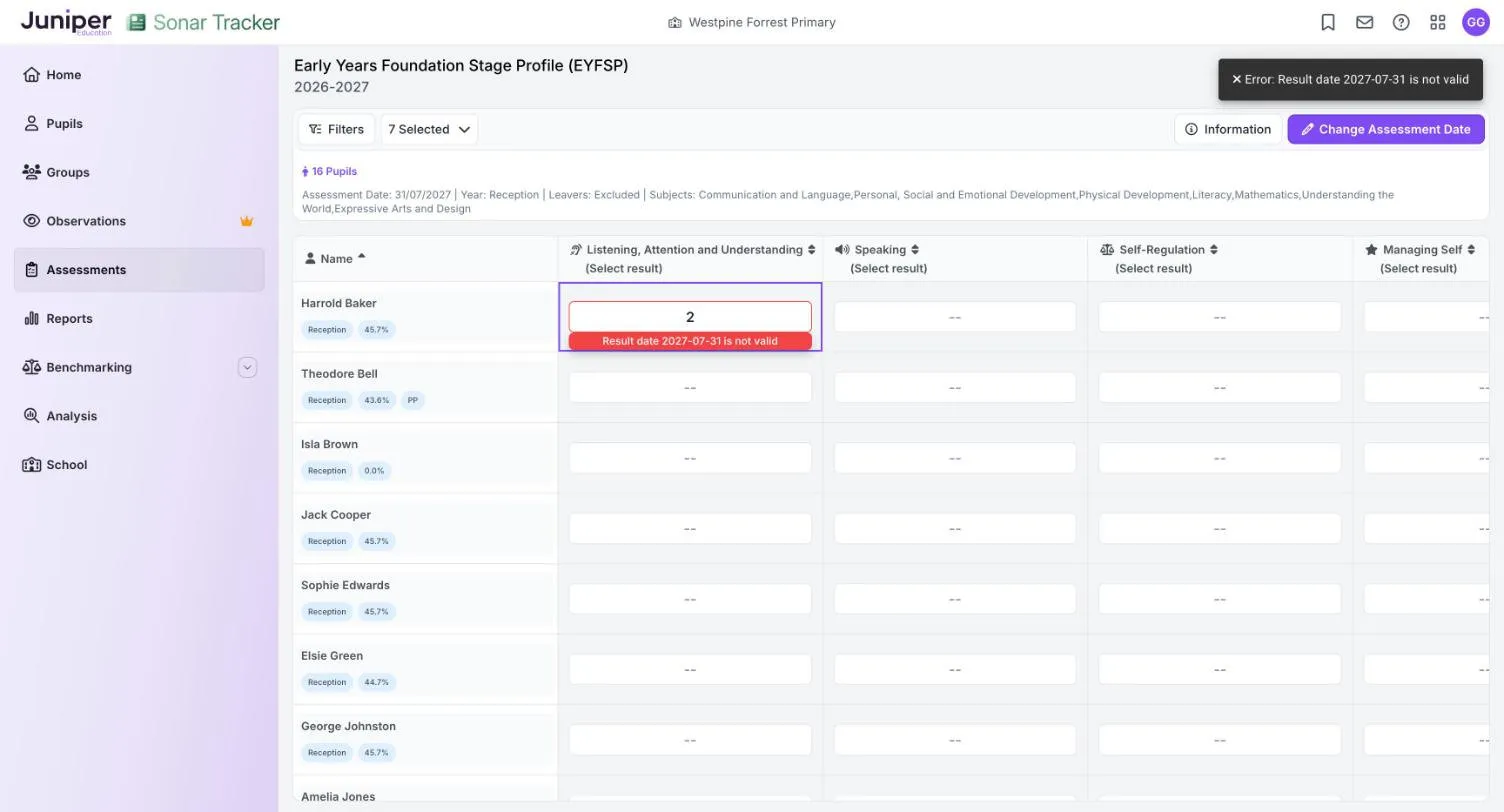1504x812 pixels.
Task: Click the Information button
Action: (1228, 129)
